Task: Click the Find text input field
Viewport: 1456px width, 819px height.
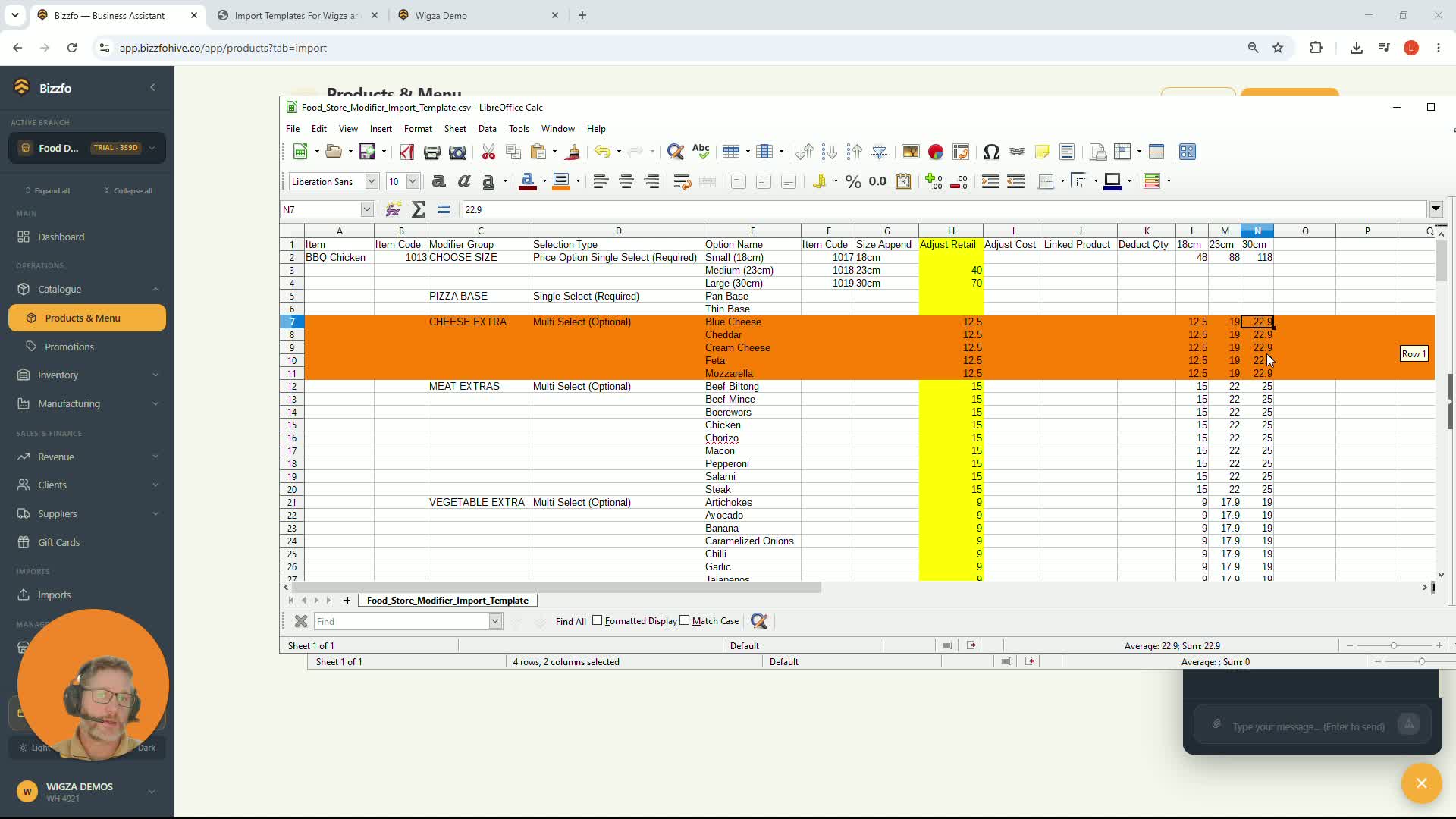Action: coord(402,621)
